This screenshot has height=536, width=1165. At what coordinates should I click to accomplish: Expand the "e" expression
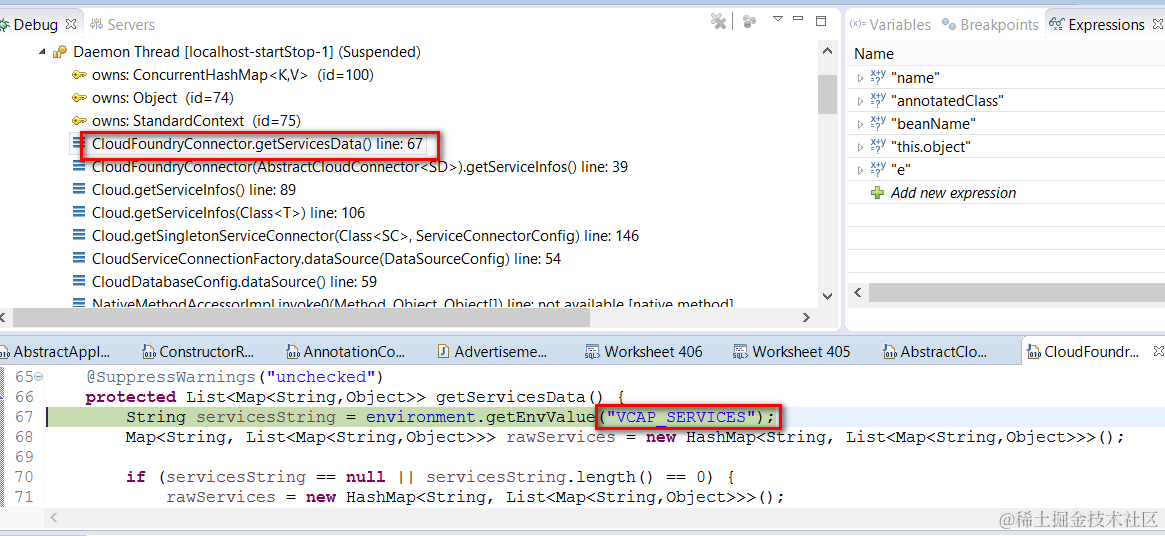click(860, 169)
